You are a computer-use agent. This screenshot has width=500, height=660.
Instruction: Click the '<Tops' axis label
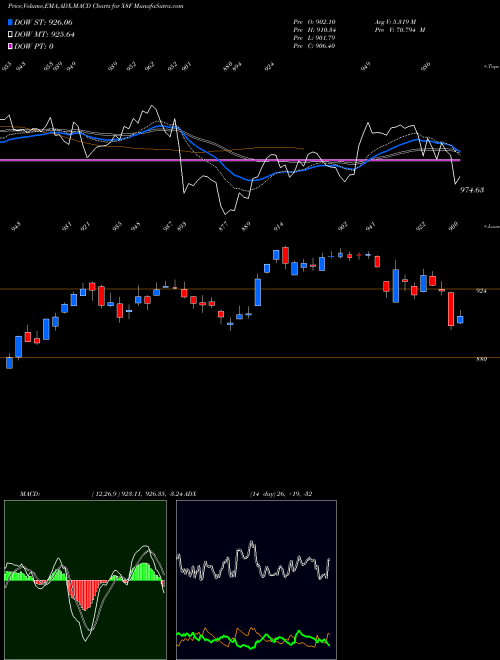[491, 67]
